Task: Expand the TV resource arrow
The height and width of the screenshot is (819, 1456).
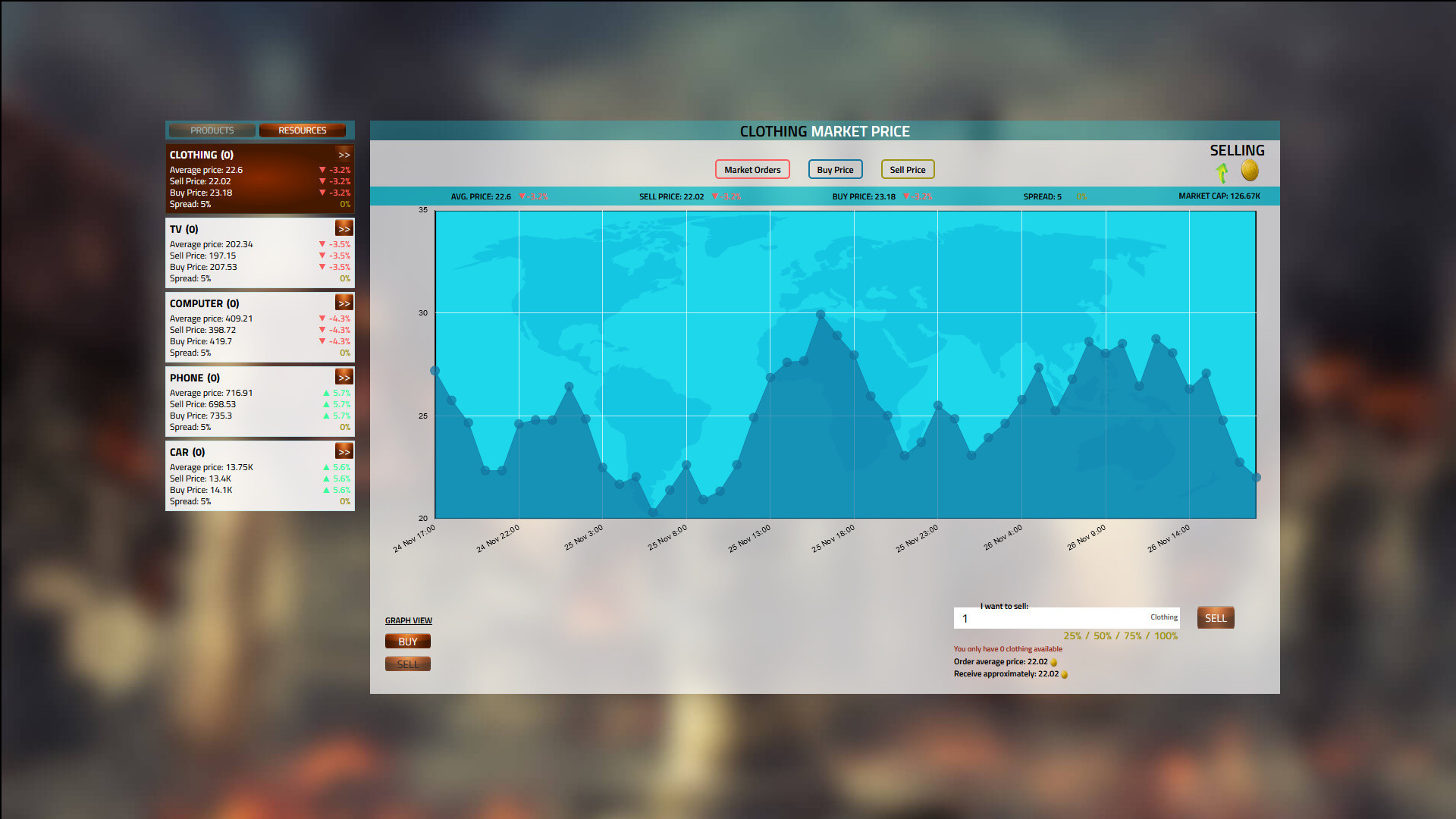Action: pos(344,228)
